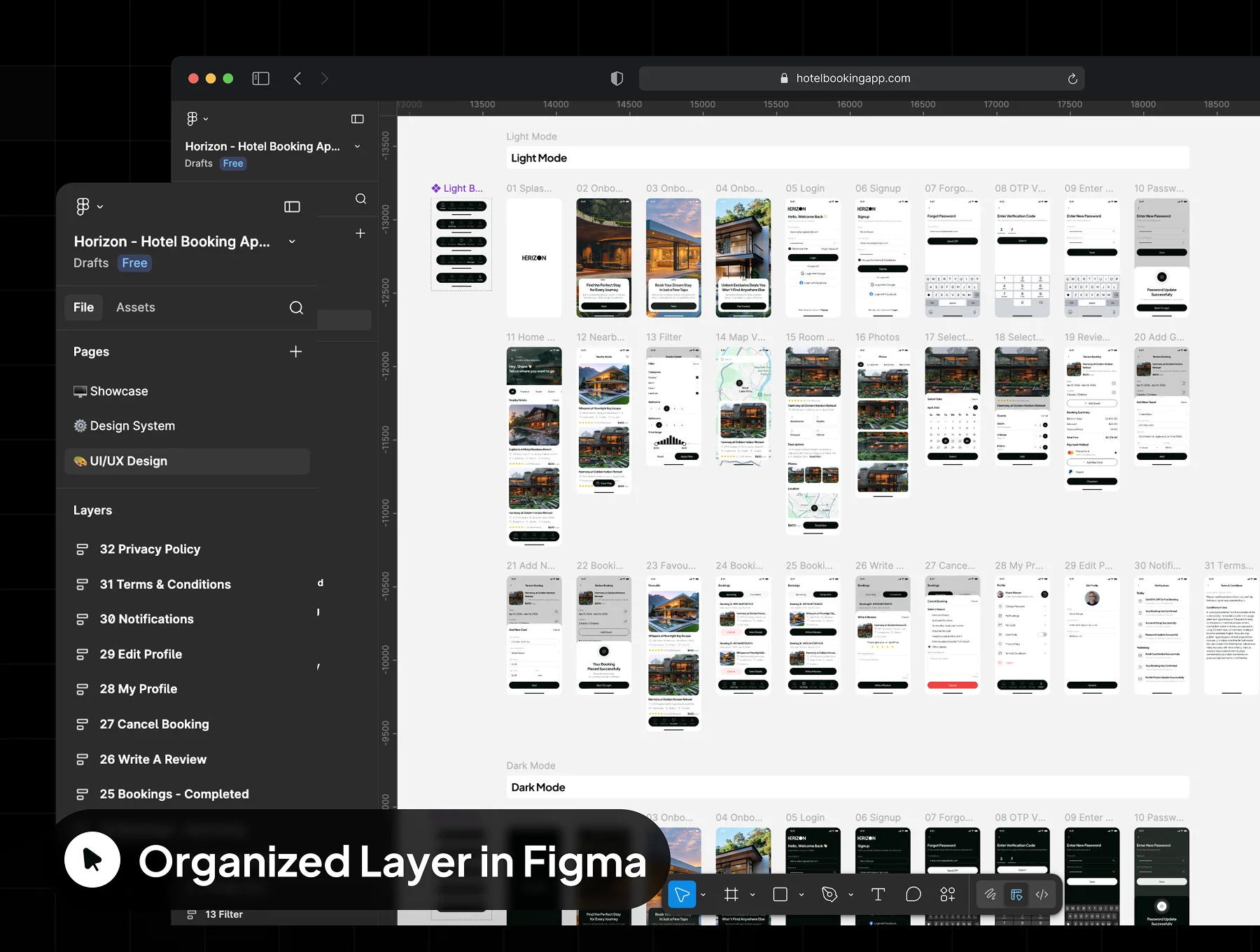The image size is (1260, 952).
Task: Switch to the Assets tab
Action: [136, 307]
